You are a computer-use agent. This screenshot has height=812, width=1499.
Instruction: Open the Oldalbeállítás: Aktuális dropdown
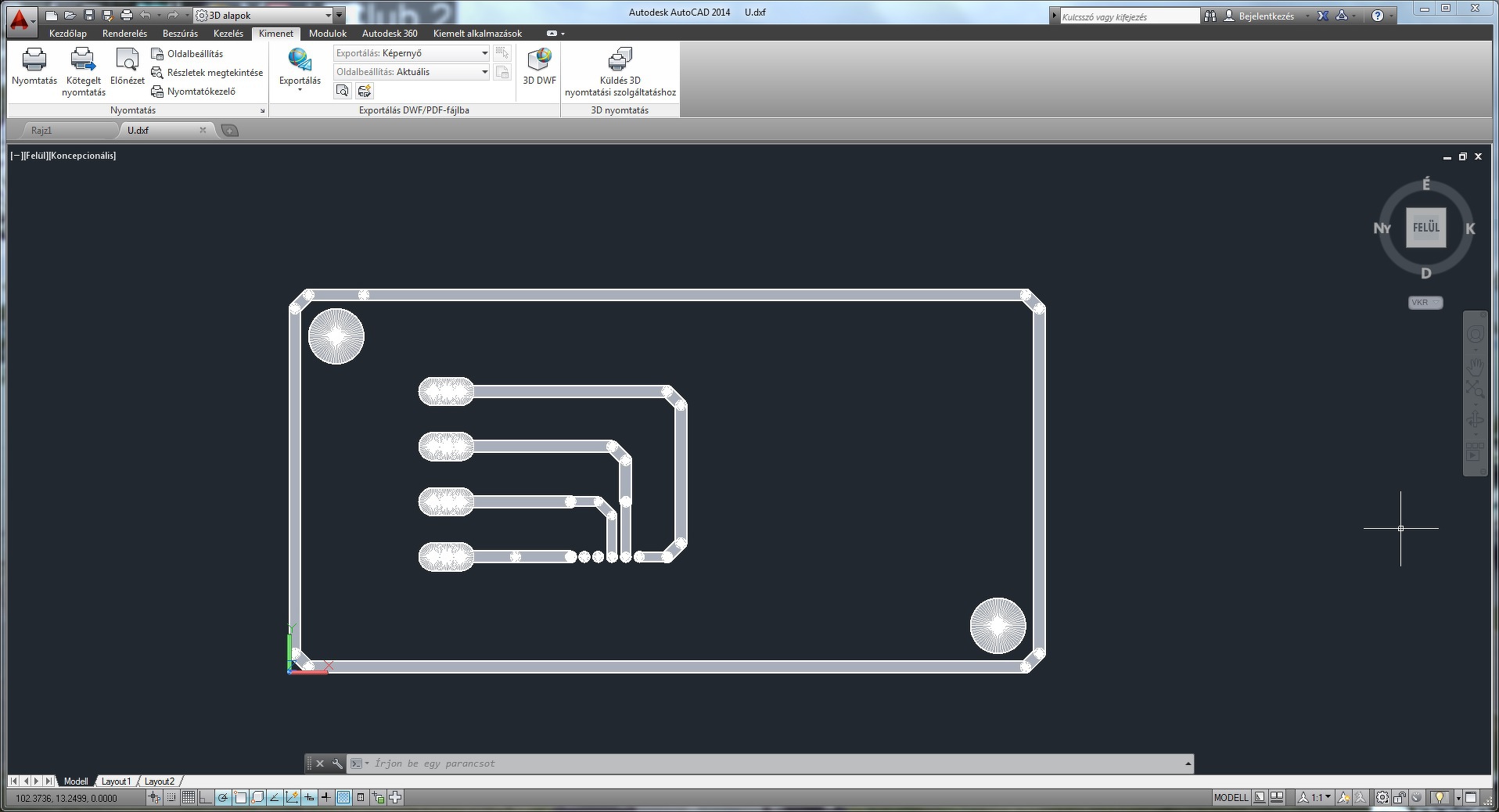click(x=412, y=72)
